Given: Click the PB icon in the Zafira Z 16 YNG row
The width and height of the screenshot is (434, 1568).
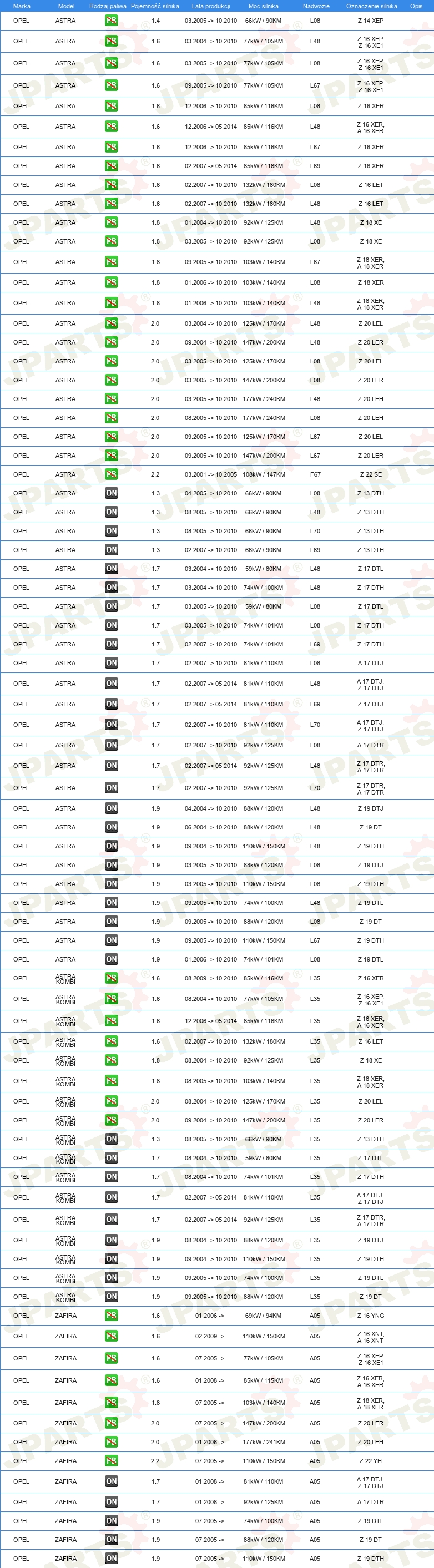Looking at the screenshot, I should click(112, 1316).
